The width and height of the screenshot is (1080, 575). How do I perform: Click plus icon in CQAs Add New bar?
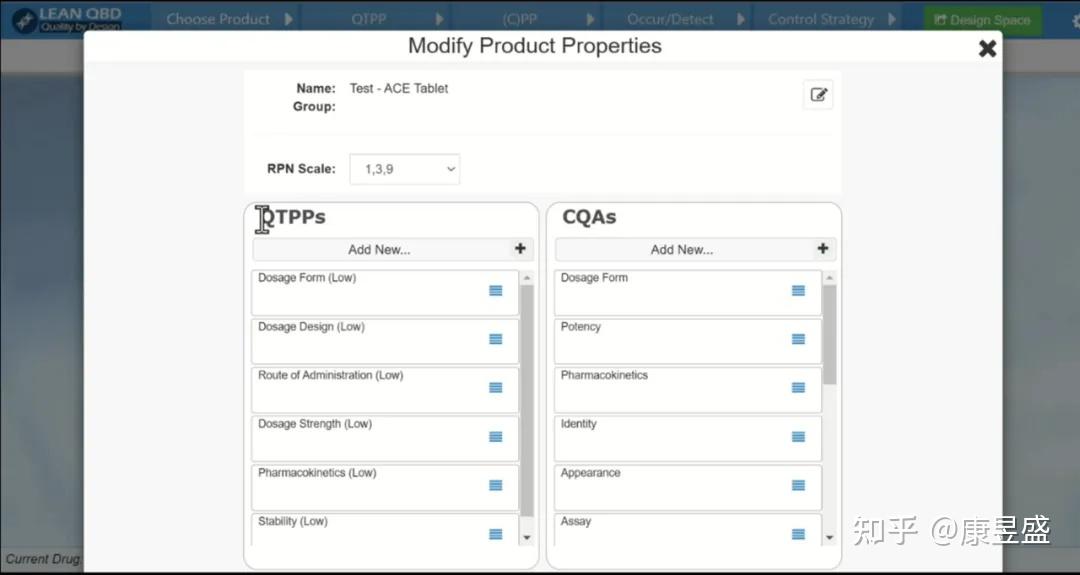(823, 249)
